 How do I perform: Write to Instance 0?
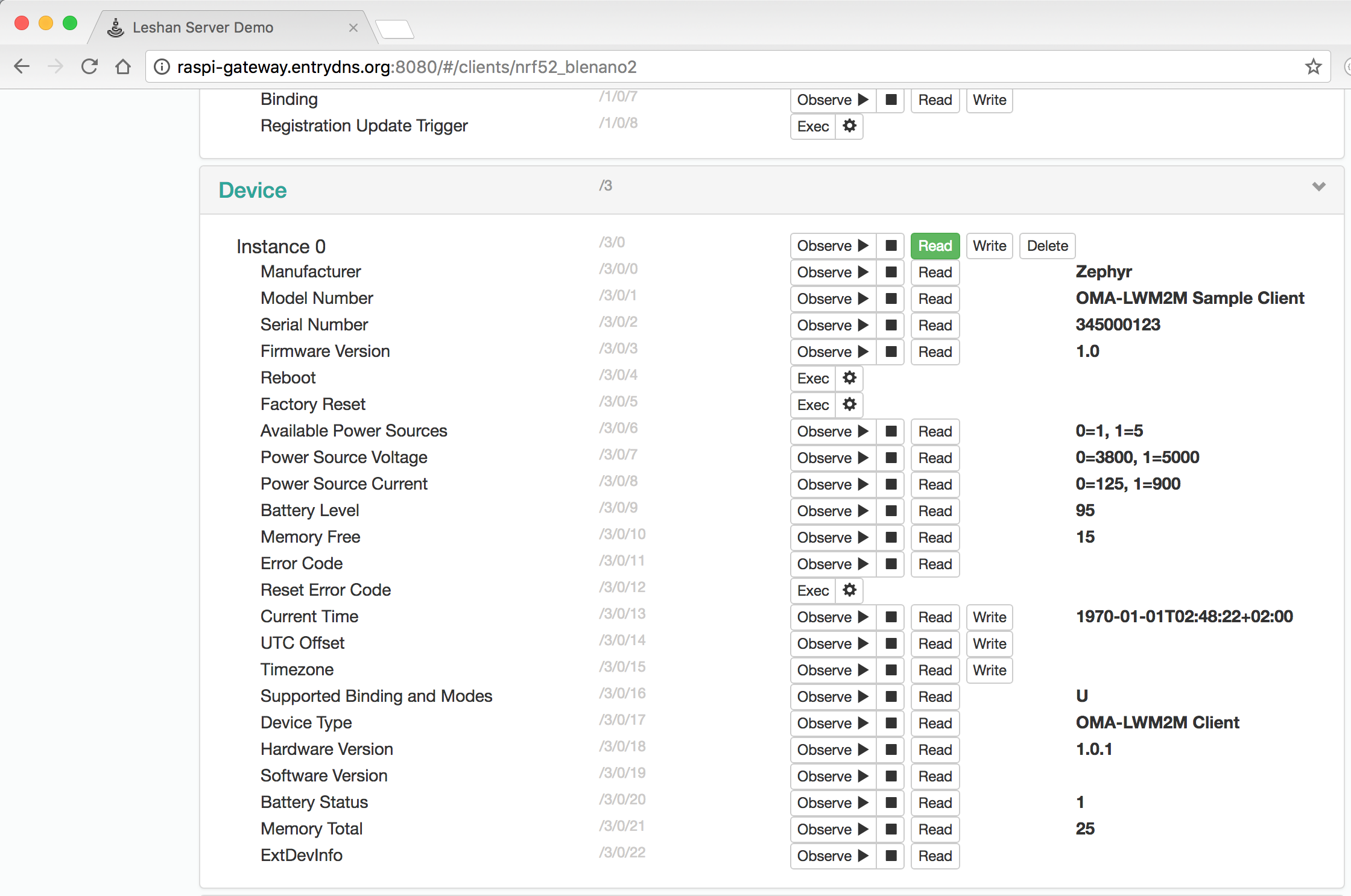(989, 246)
